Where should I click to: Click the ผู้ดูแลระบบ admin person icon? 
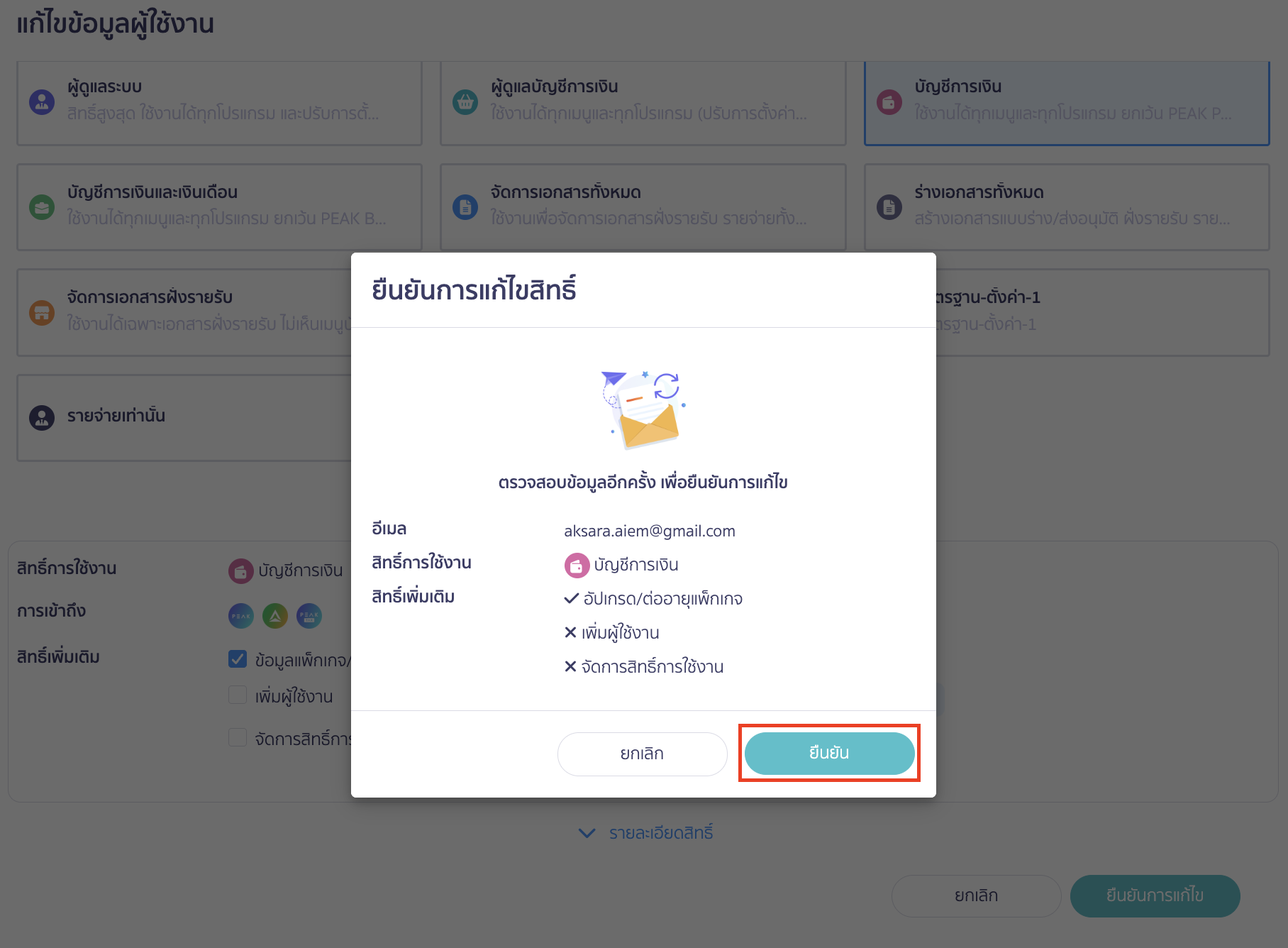41,101
